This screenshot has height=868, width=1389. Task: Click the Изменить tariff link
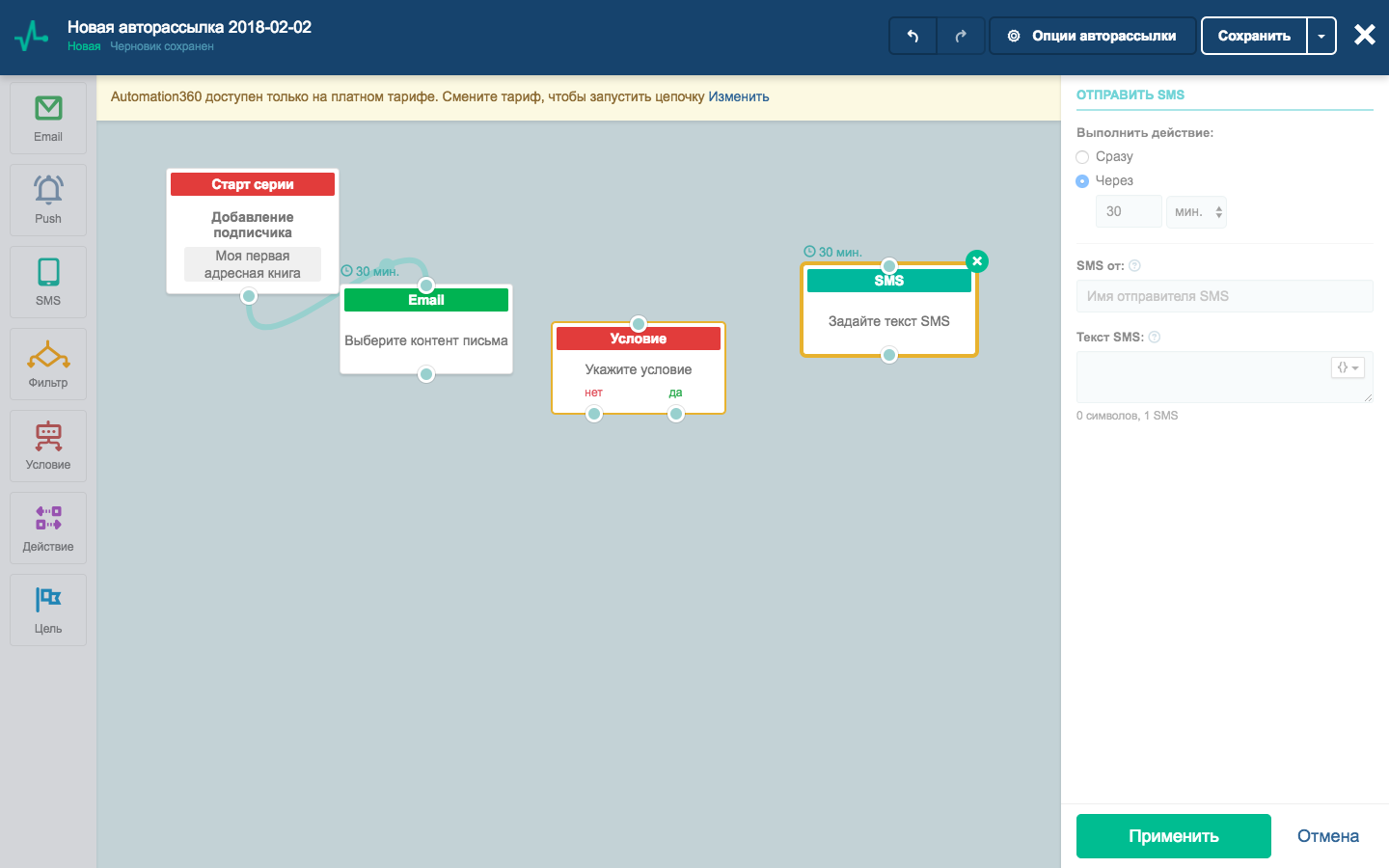pyautogui.click(x=739, y=96)
